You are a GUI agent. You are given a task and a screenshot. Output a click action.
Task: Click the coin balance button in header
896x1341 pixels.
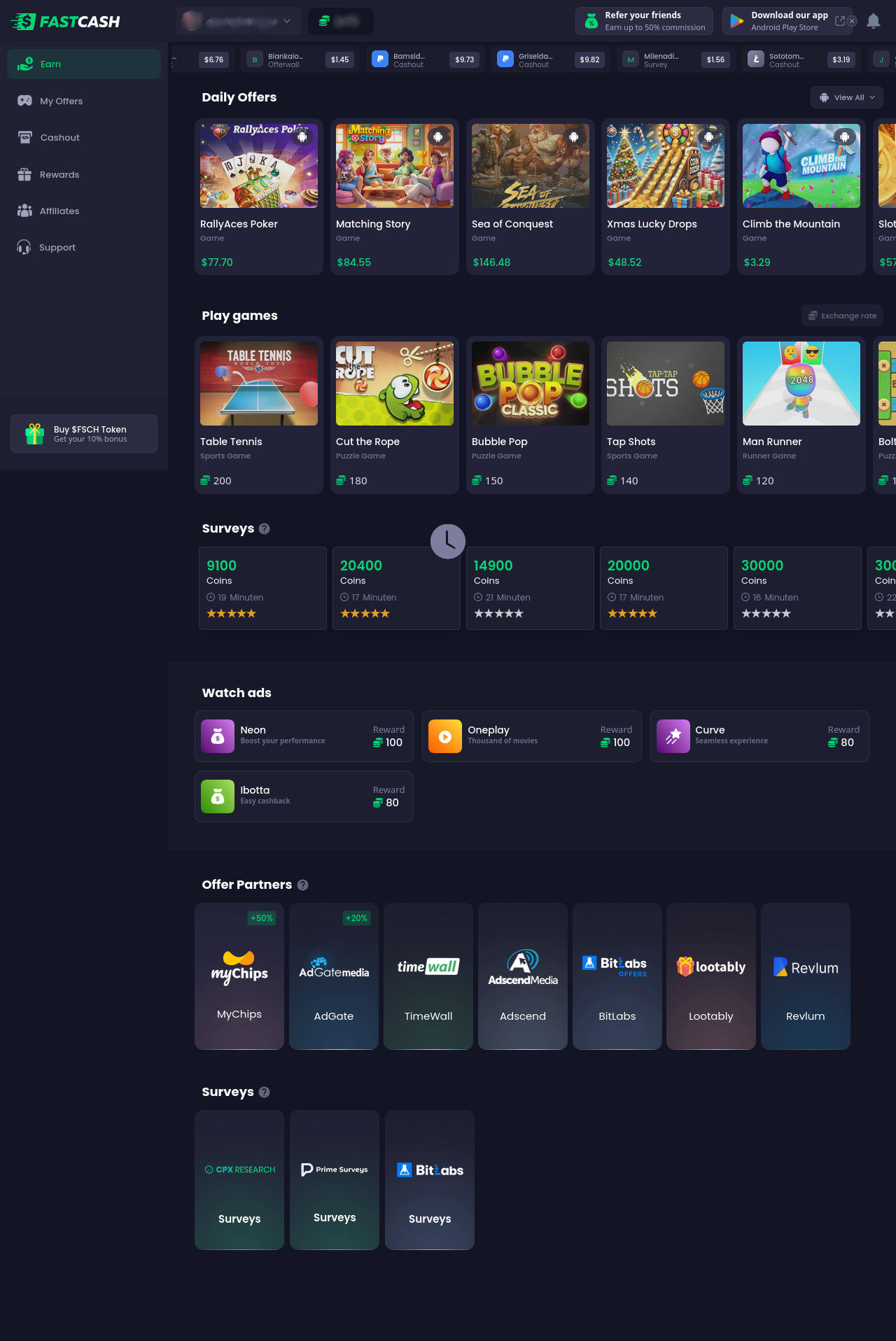pos(340,21)
